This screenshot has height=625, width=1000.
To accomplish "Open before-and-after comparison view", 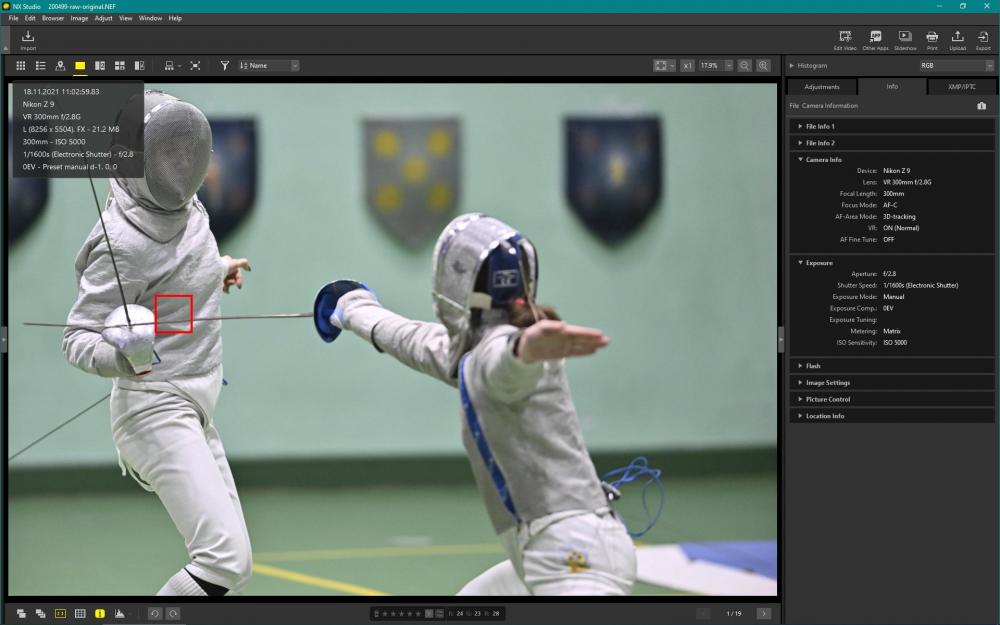I will [140, 66].
